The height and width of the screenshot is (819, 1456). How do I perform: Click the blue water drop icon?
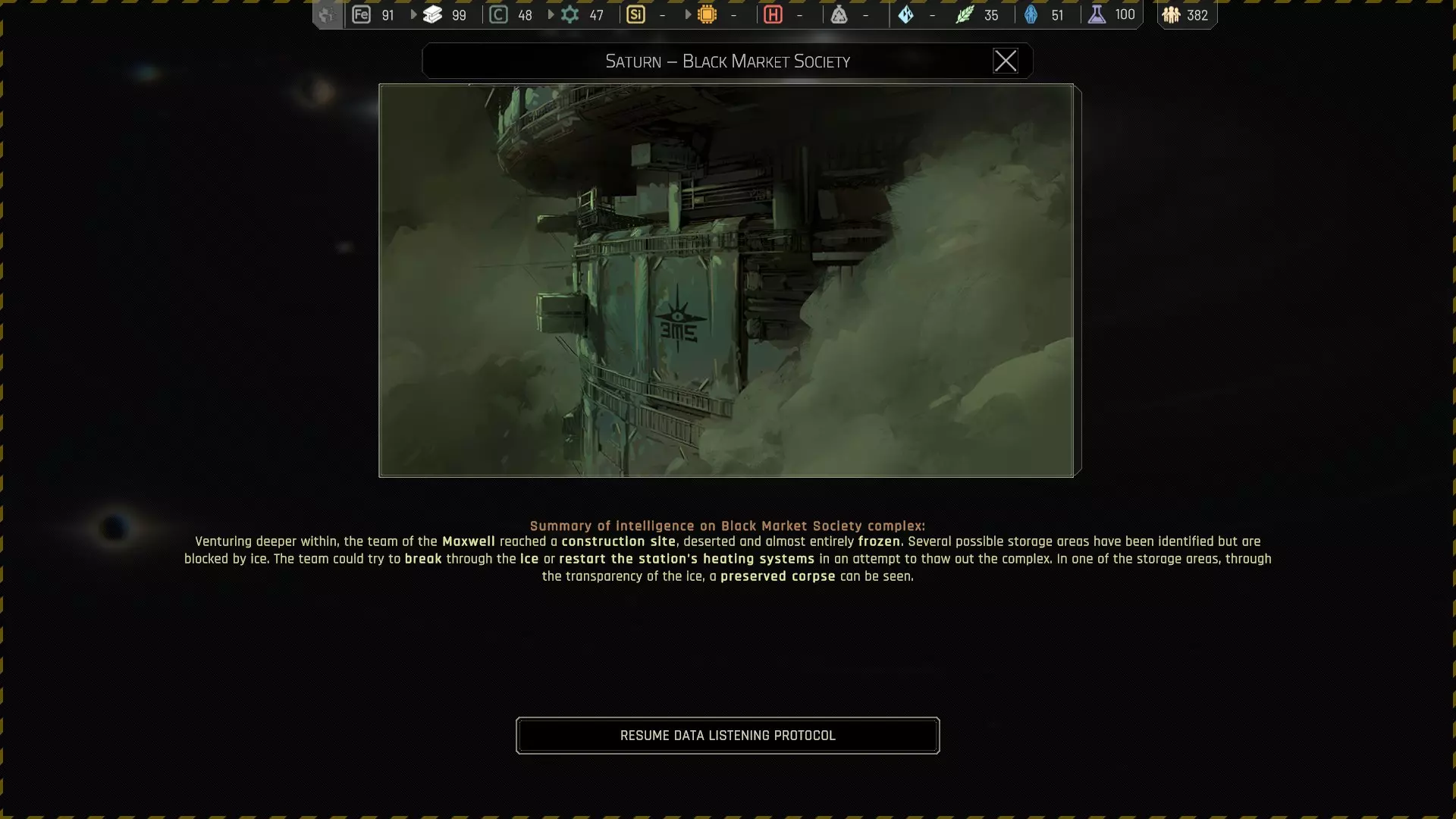(x=1031, y=14)
